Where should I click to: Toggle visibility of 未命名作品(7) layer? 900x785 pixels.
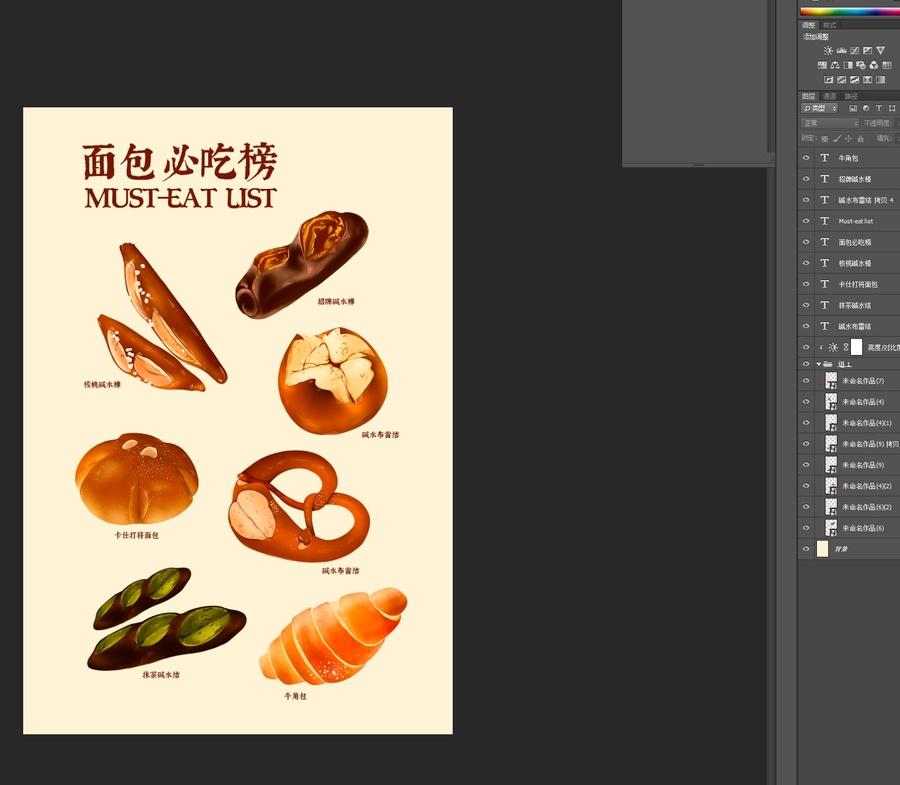point(806,380)
